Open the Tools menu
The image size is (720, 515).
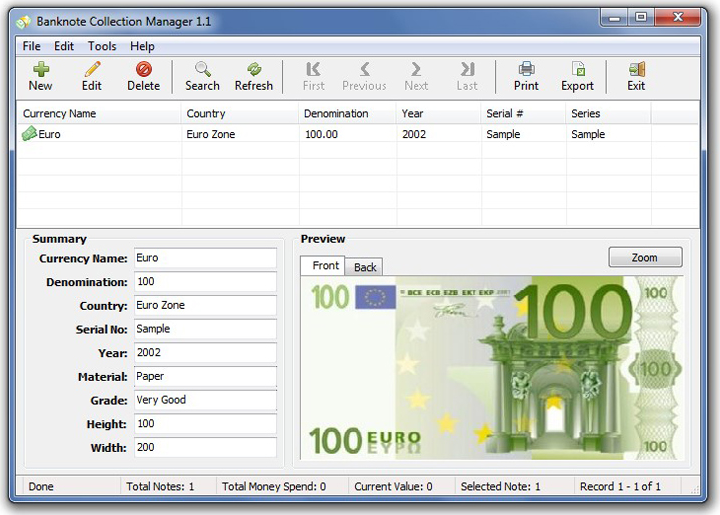click(x=102, y=46)
